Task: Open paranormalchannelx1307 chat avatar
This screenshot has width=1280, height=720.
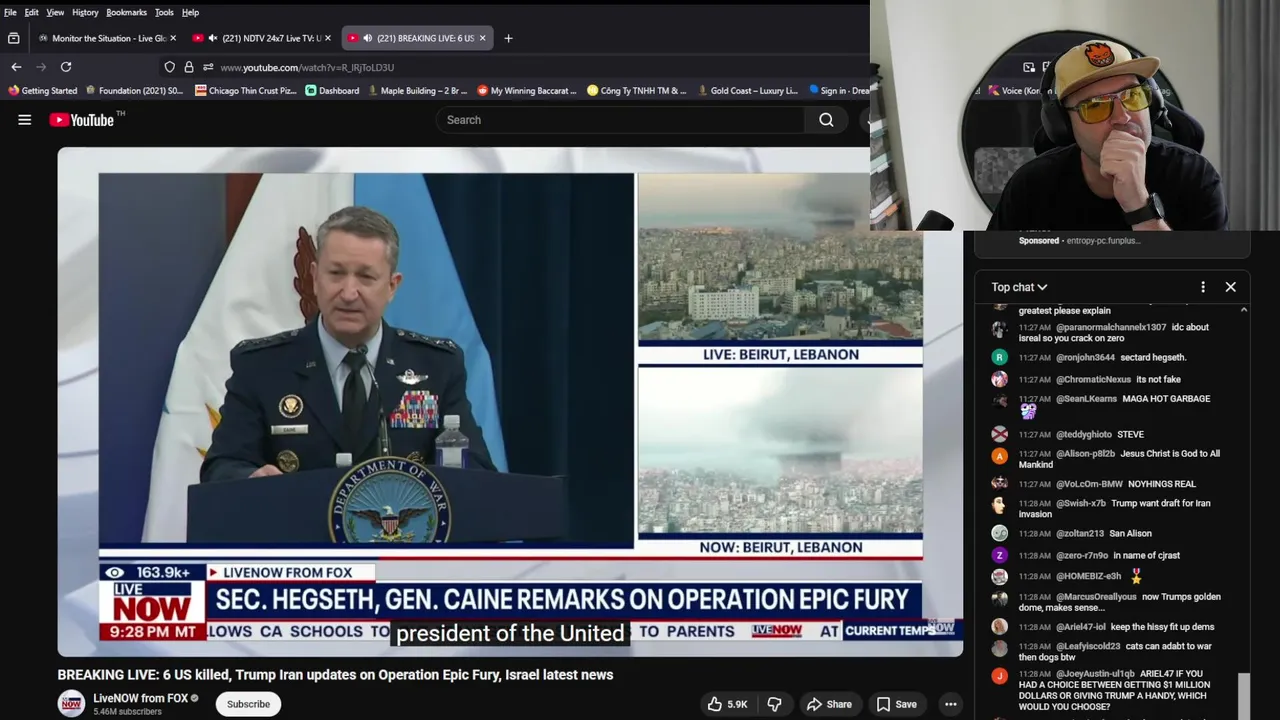Action: point(999,329)
